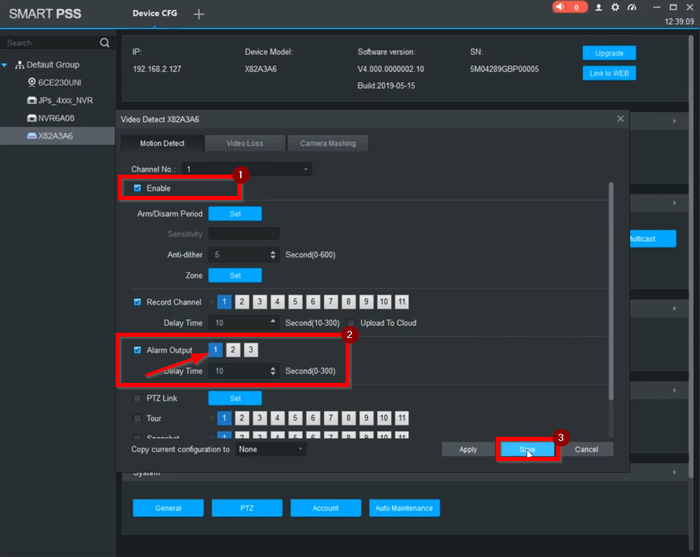
Task: Open the Sensitivity dropdown
Action: click(x=244, y=233)
